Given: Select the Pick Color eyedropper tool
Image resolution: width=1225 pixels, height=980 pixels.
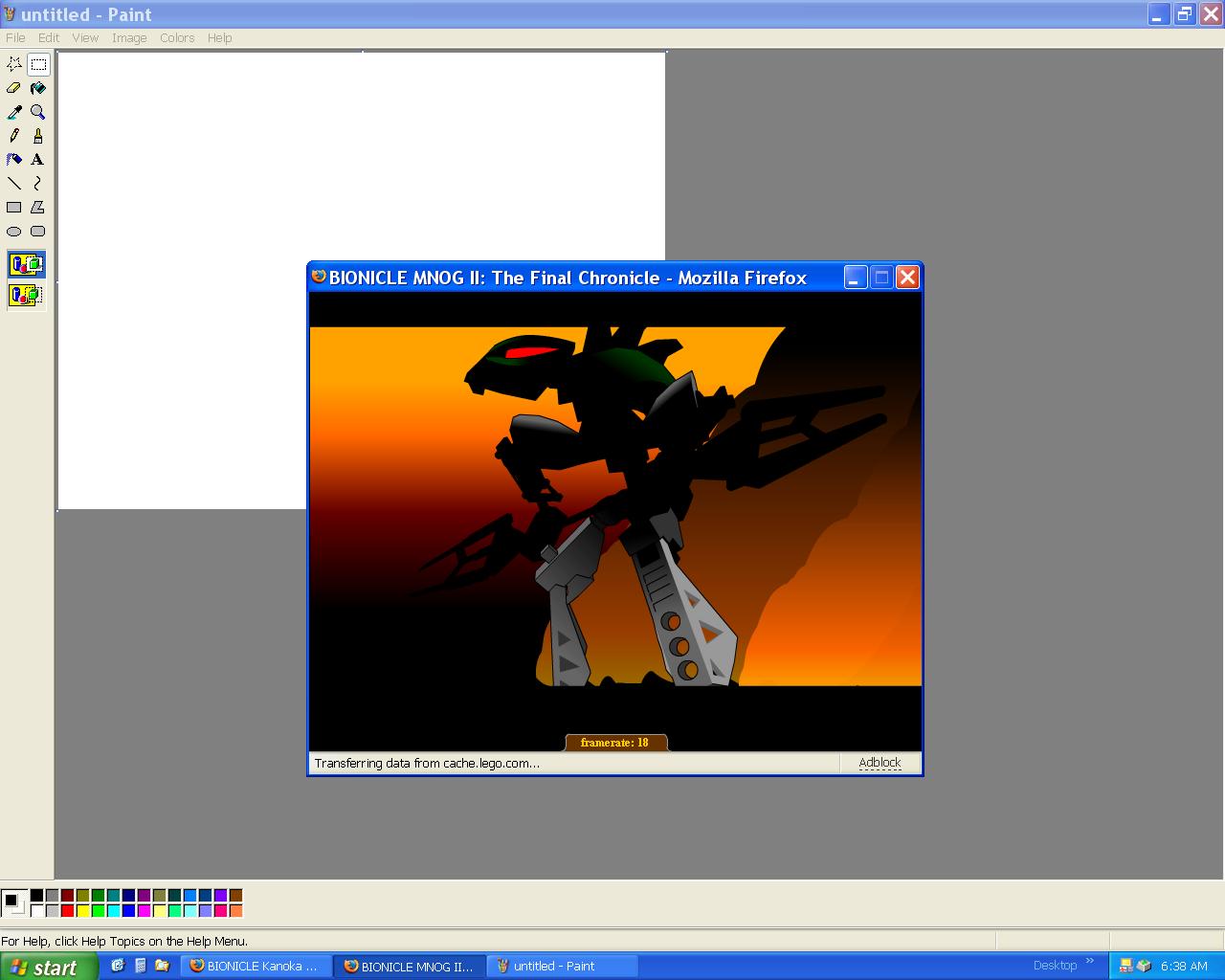Looking at the screenshot, I should click(14, 112).
